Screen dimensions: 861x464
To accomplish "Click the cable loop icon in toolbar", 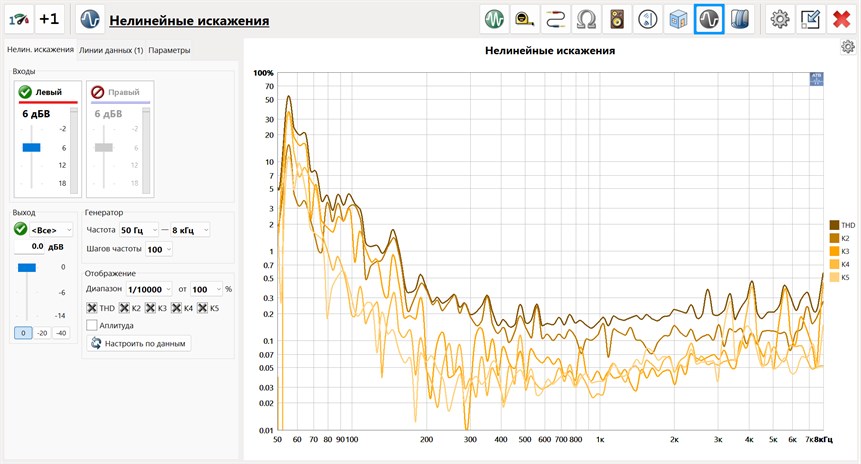I will pos(555,19).
